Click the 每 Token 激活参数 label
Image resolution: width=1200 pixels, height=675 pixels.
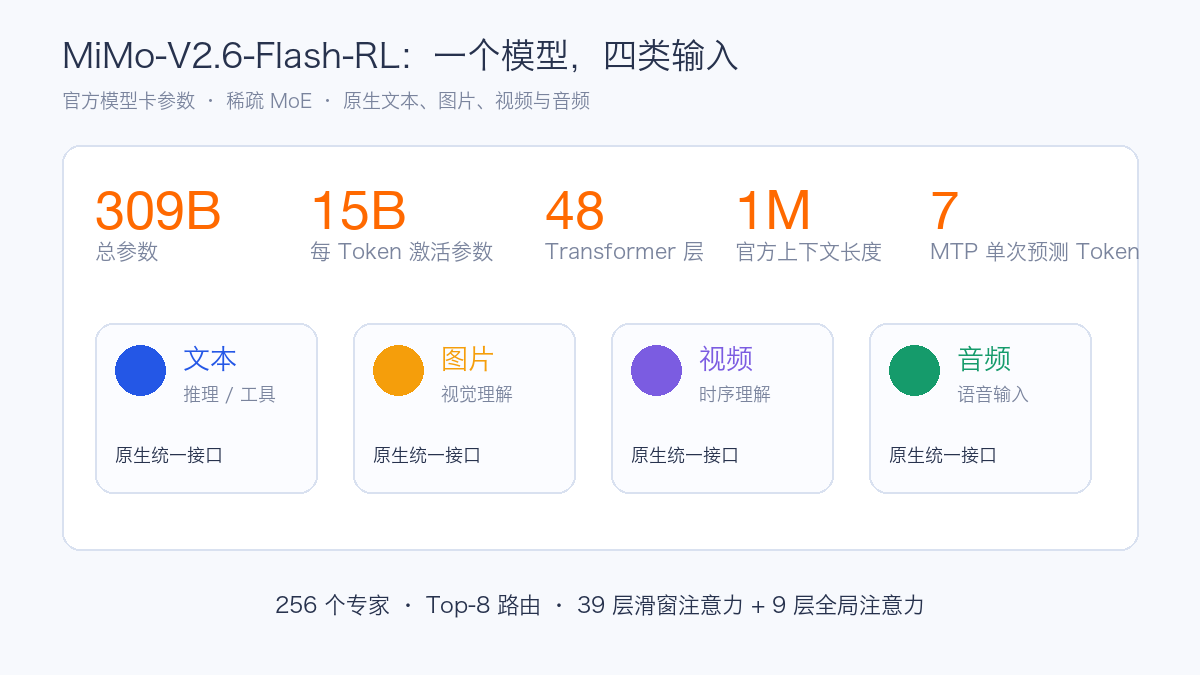pos(402,251)
